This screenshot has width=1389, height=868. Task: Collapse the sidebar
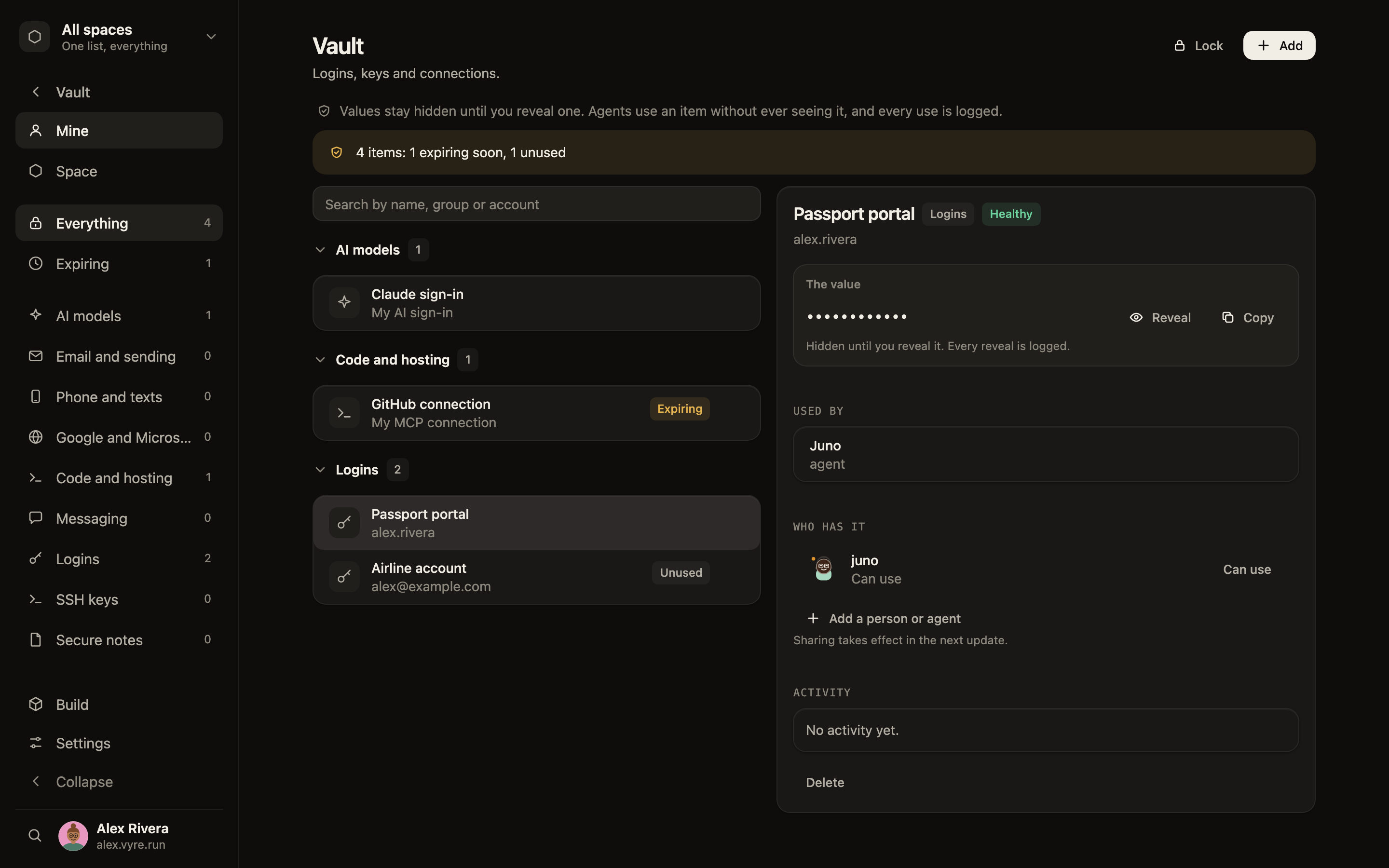pos(119,781)
